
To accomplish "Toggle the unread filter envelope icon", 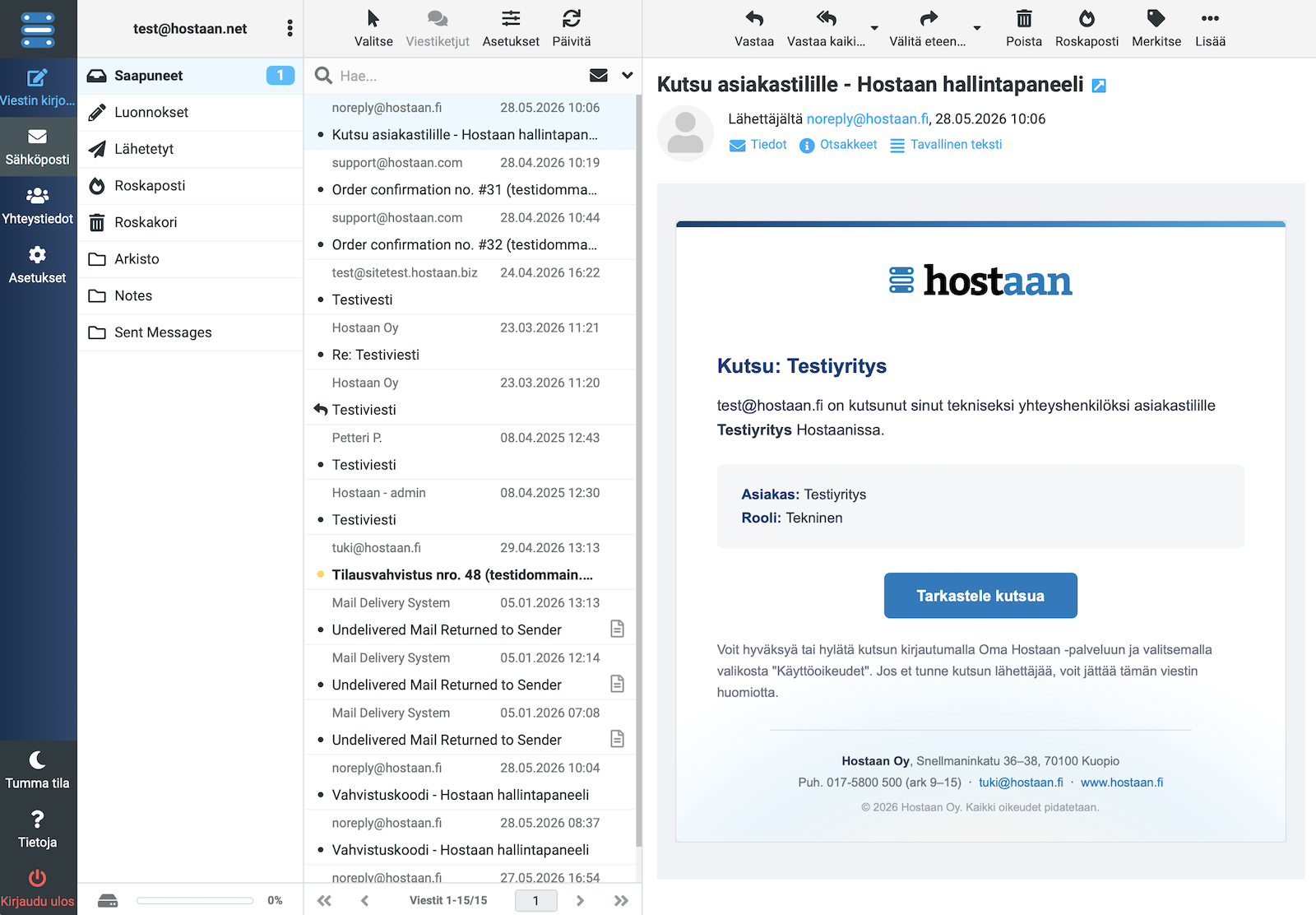I will (x=599, y=76).
